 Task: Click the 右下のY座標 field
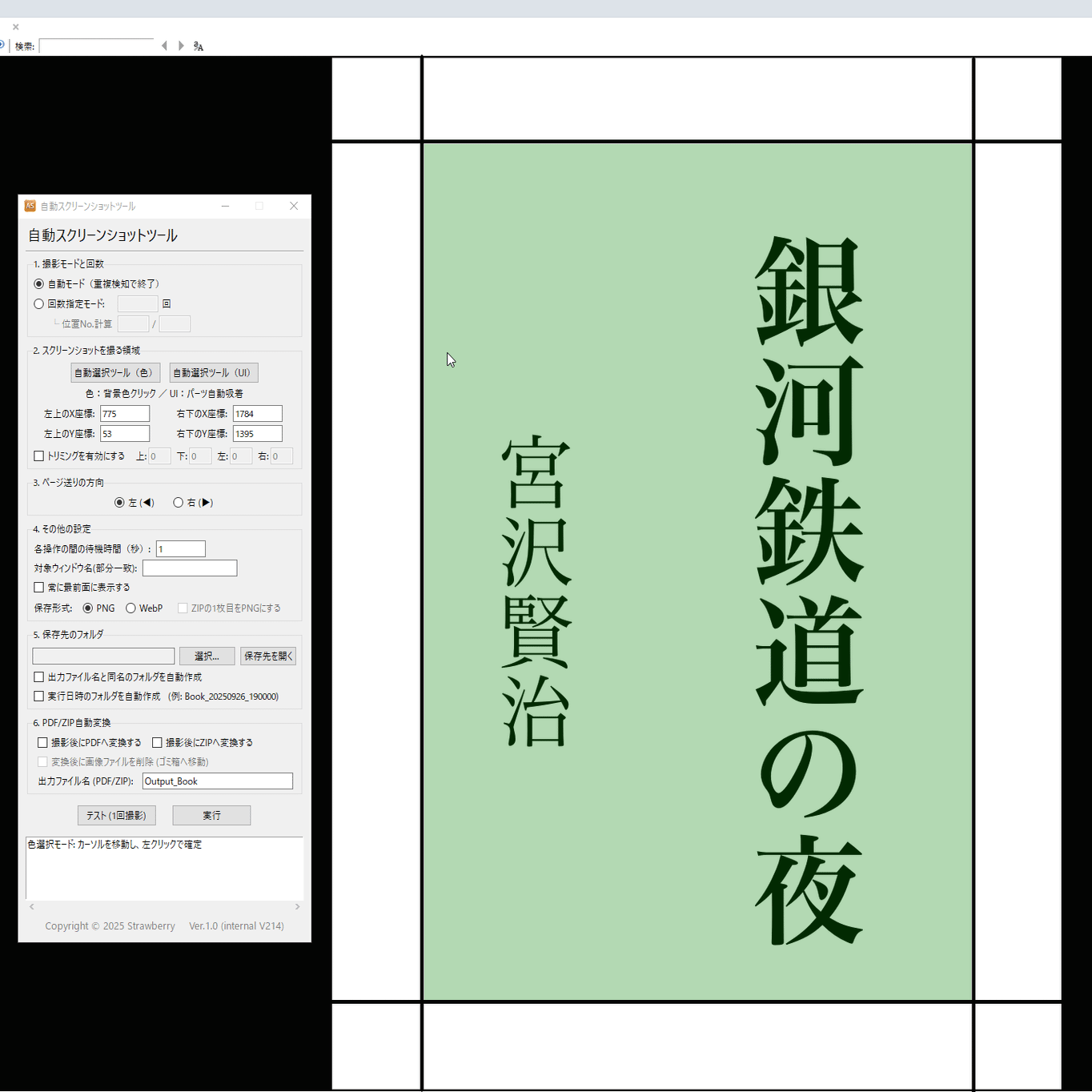tap(258, 434)
